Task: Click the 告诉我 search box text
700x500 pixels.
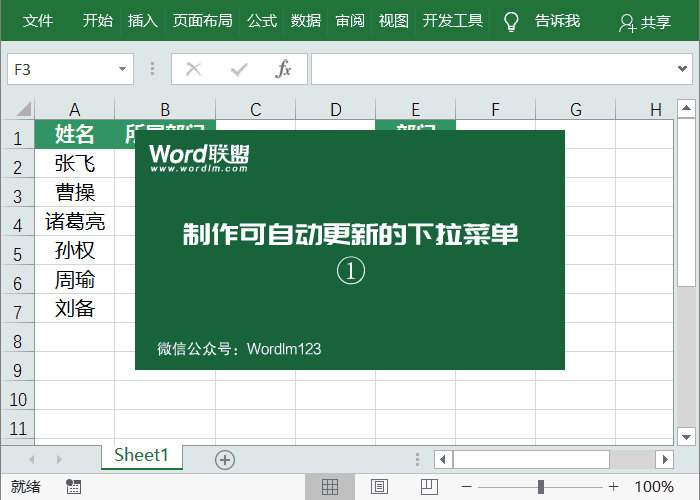Action: tap(558, 21)
